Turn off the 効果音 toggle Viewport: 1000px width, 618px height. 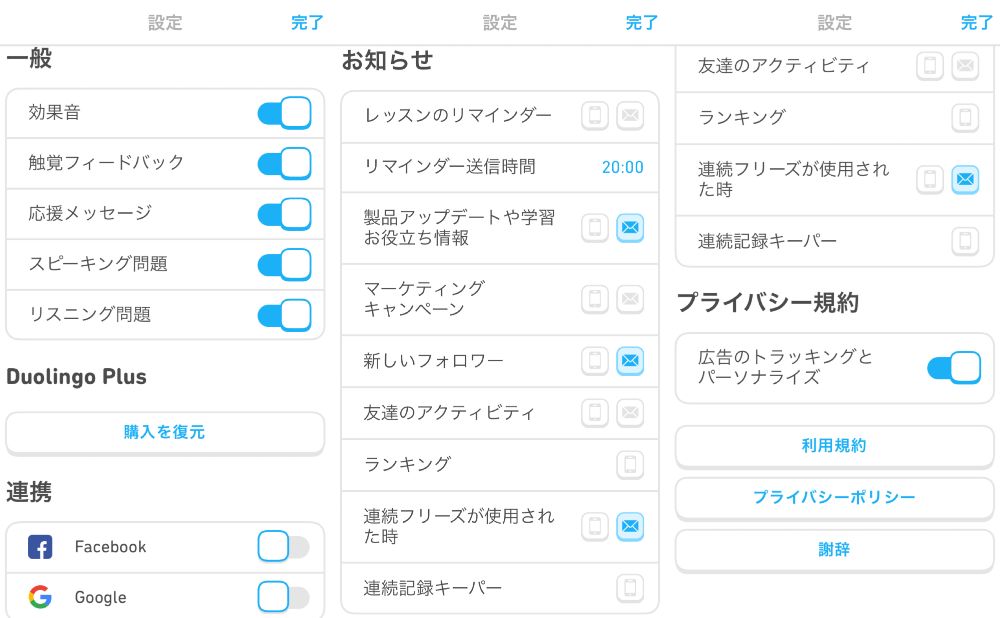tap(284, 113)
